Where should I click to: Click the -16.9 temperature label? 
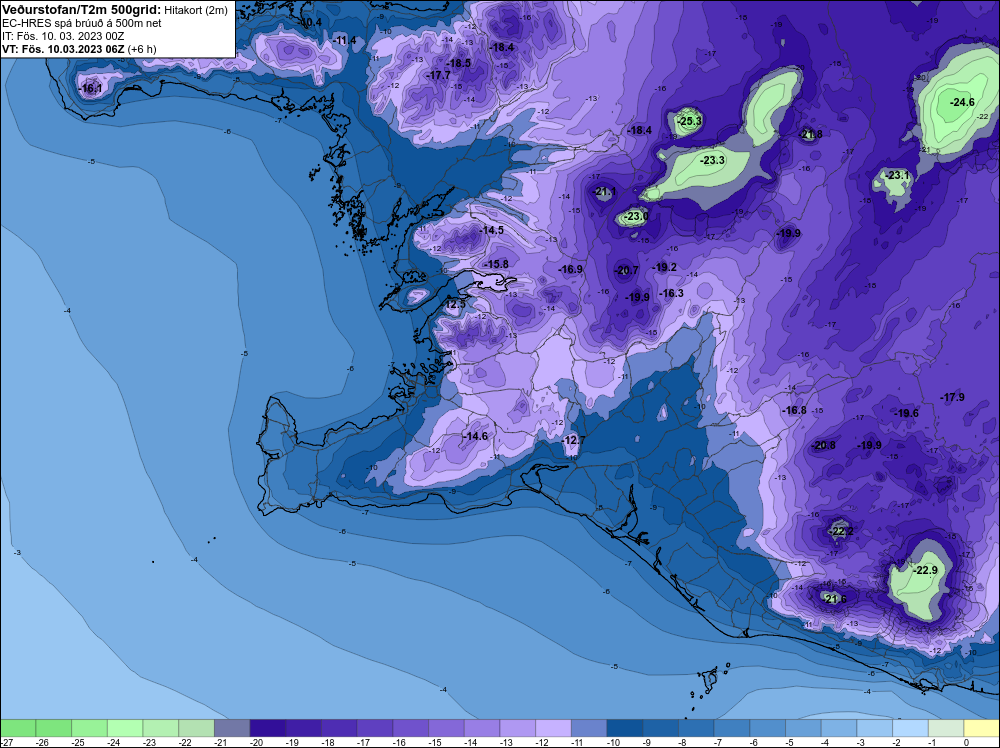coord(570,269)
